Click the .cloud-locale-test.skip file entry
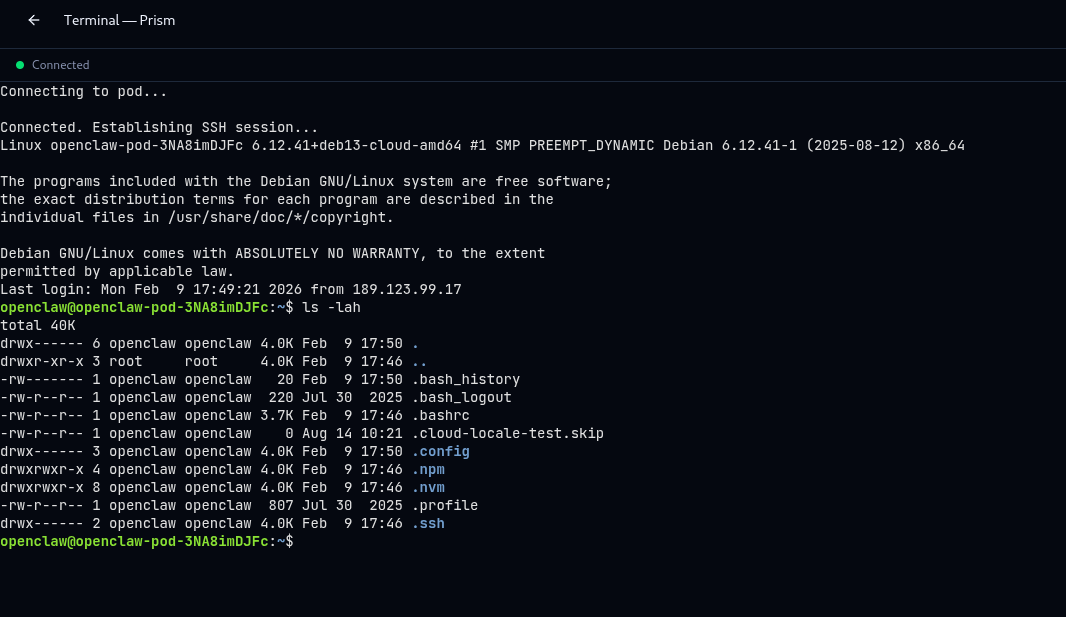Screen dimensions: 1066x617 [507, 433]
